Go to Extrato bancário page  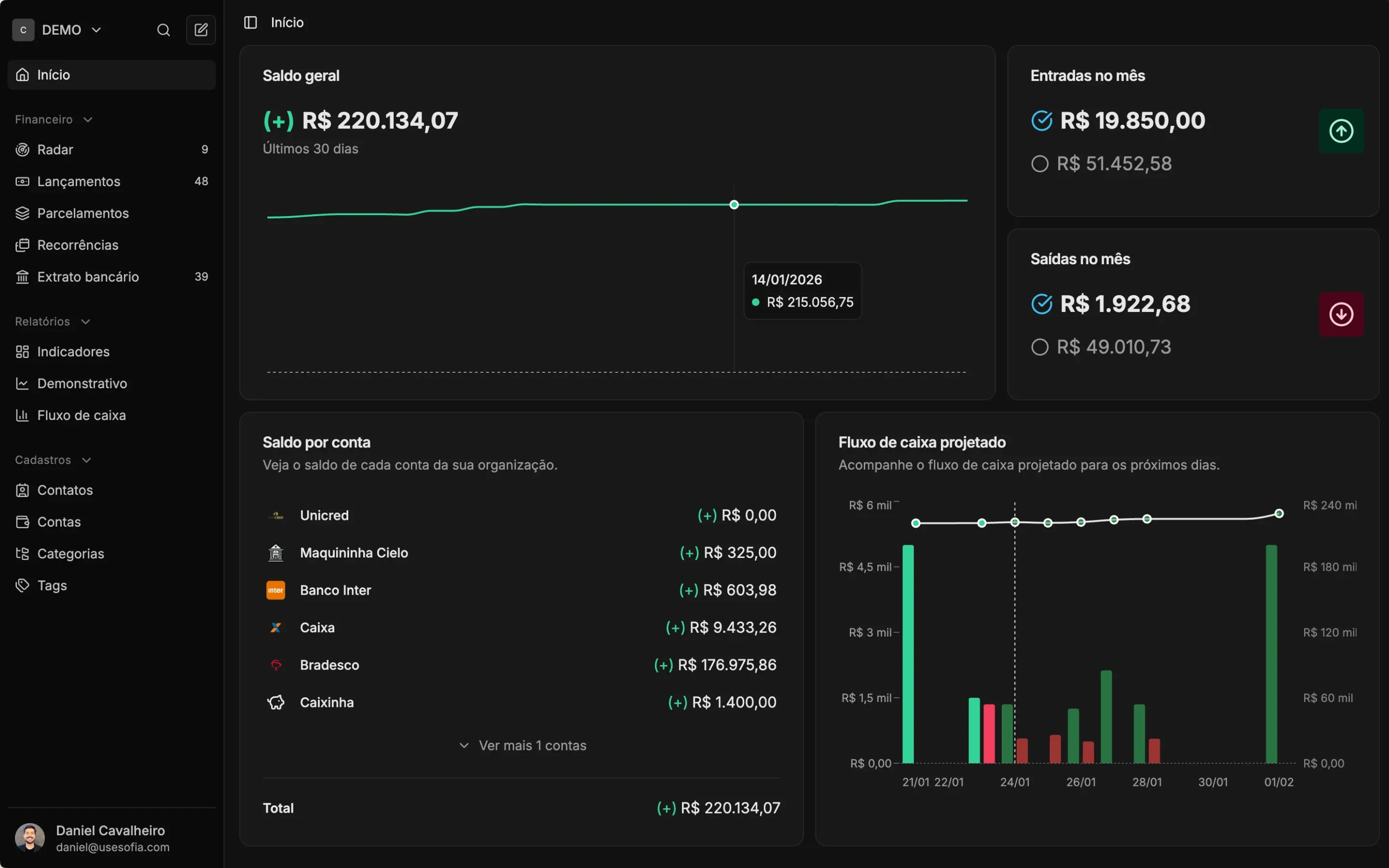tap(88, 277)
